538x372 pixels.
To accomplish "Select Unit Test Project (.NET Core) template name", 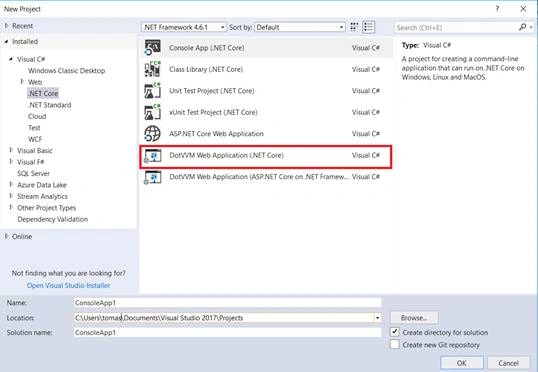I will (x=212, y=91).
